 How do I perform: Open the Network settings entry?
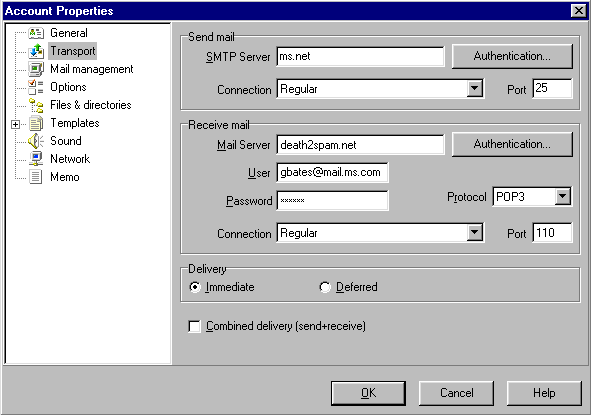(x=70, y=159)
